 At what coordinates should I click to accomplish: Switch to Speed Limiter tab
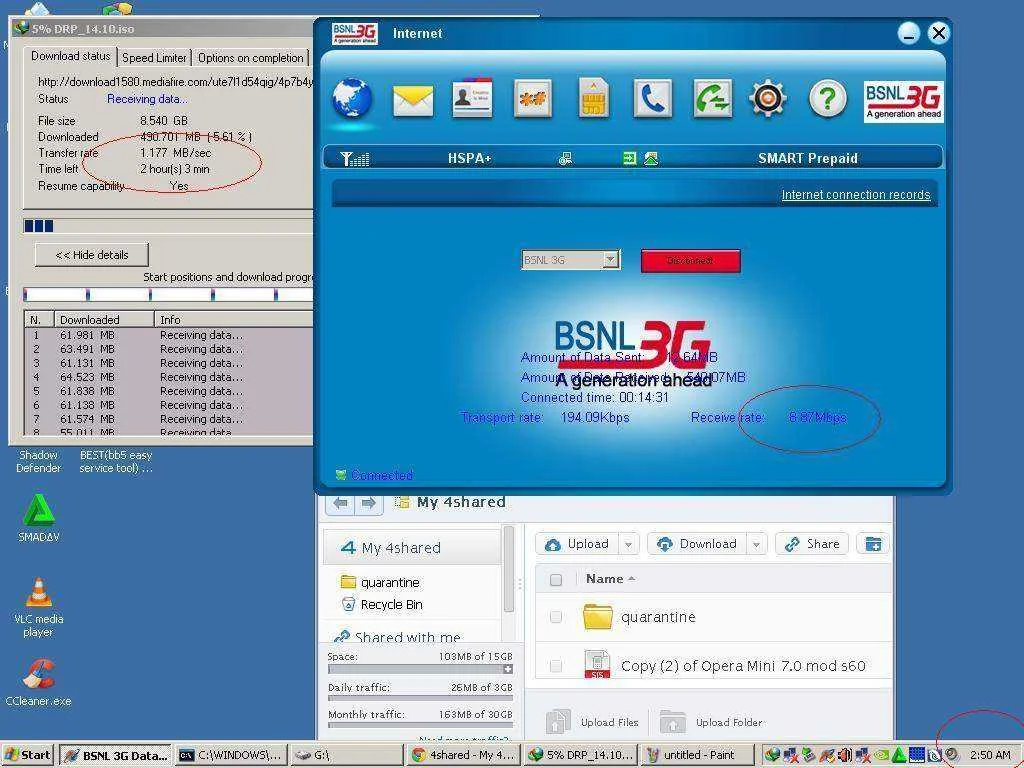coord(154,57)
